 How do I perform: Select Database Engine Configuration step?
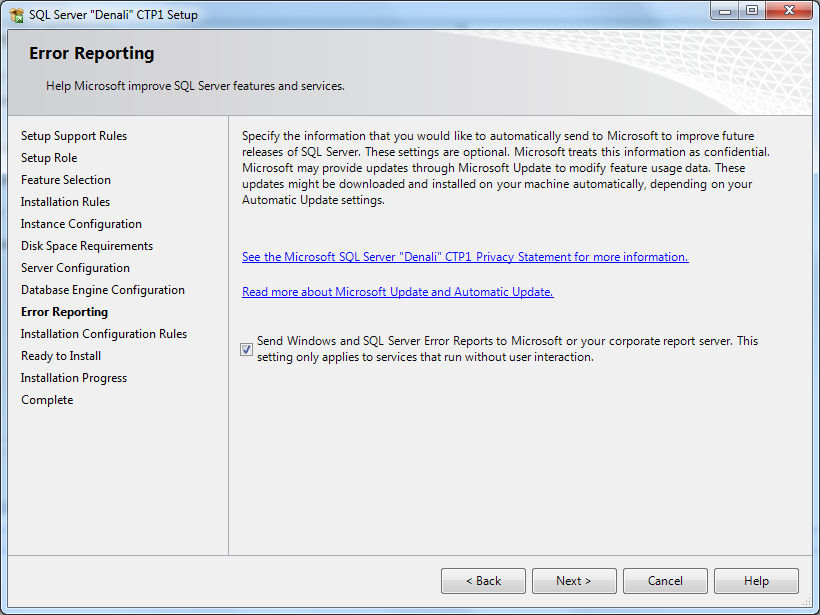[x=102, y=290]
